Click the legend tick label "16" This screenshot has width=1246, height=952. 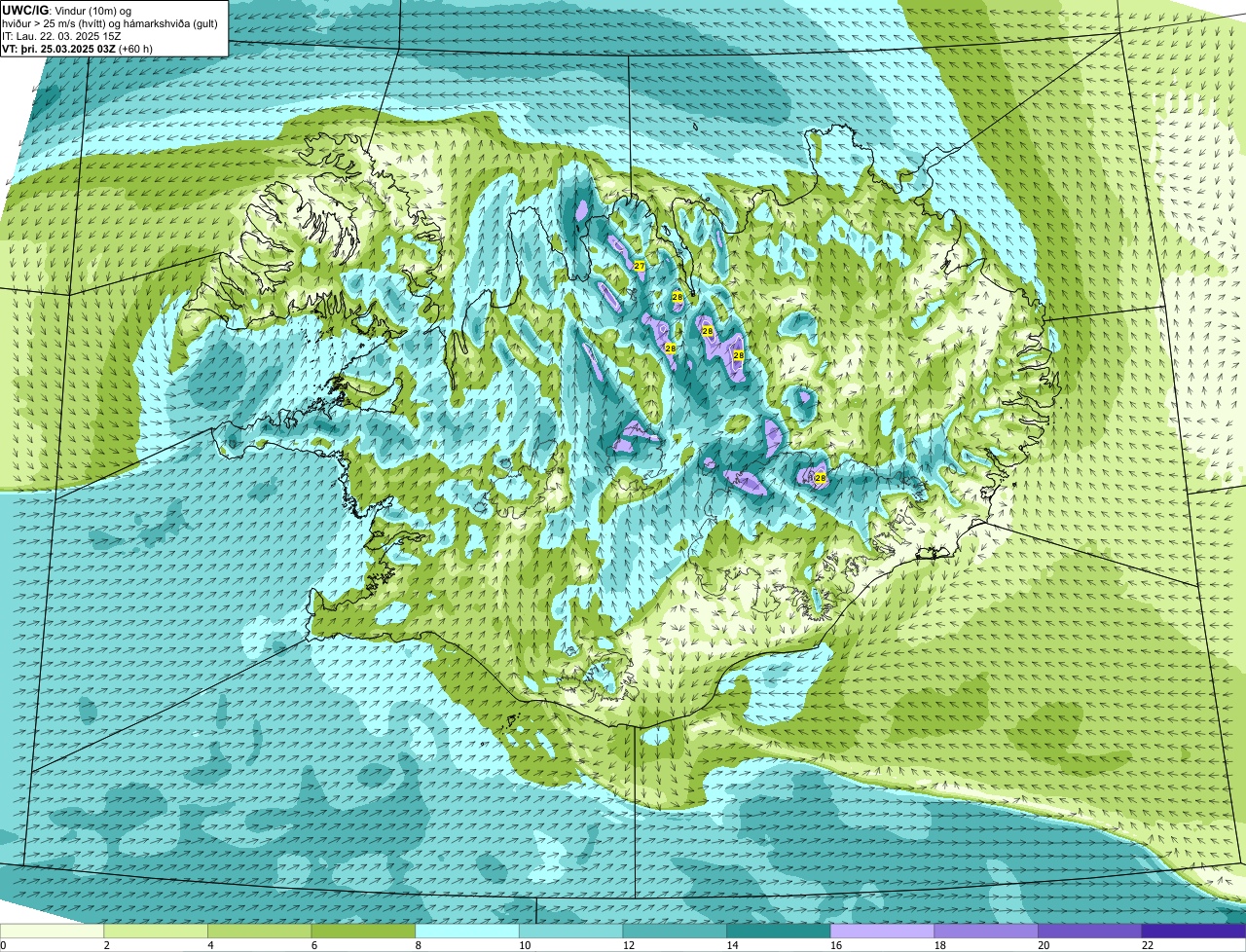[x=836, y=945]
